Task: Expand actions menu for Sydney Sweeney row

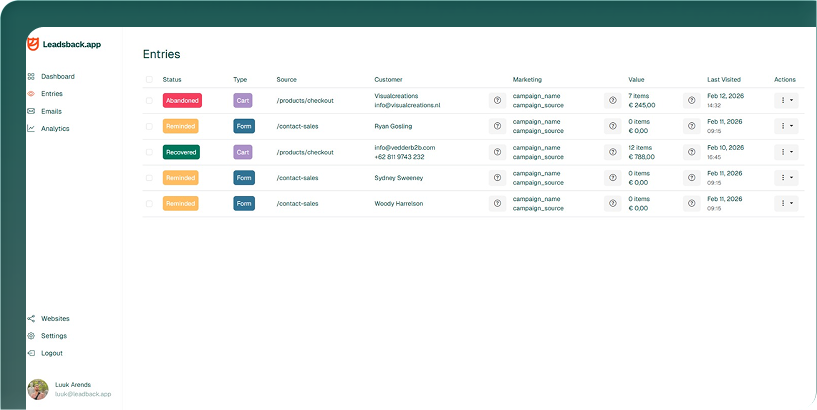Action: (x=786, y=178)
